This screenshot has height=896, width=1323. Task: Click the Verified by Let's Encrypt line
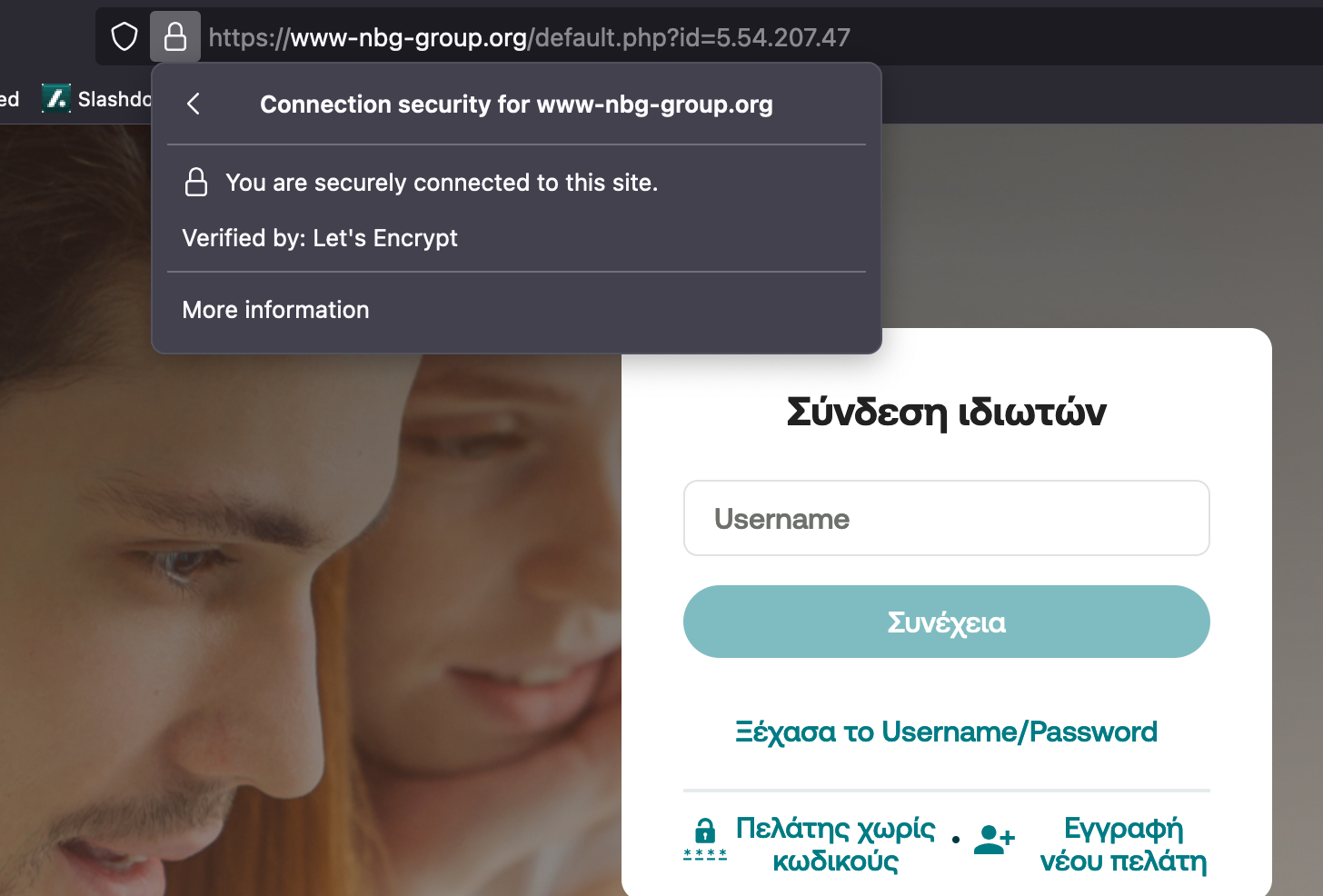(x=320, y=238)
